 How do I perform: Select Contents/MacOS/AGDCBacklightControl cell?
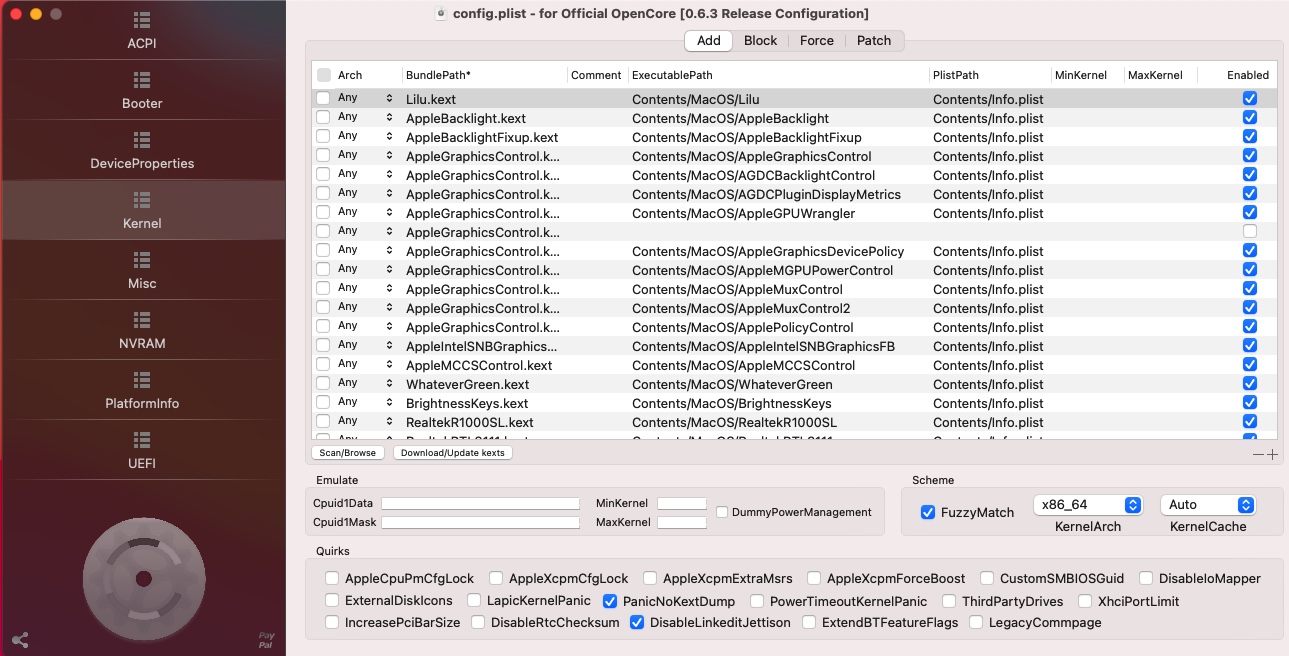(753, 175)
